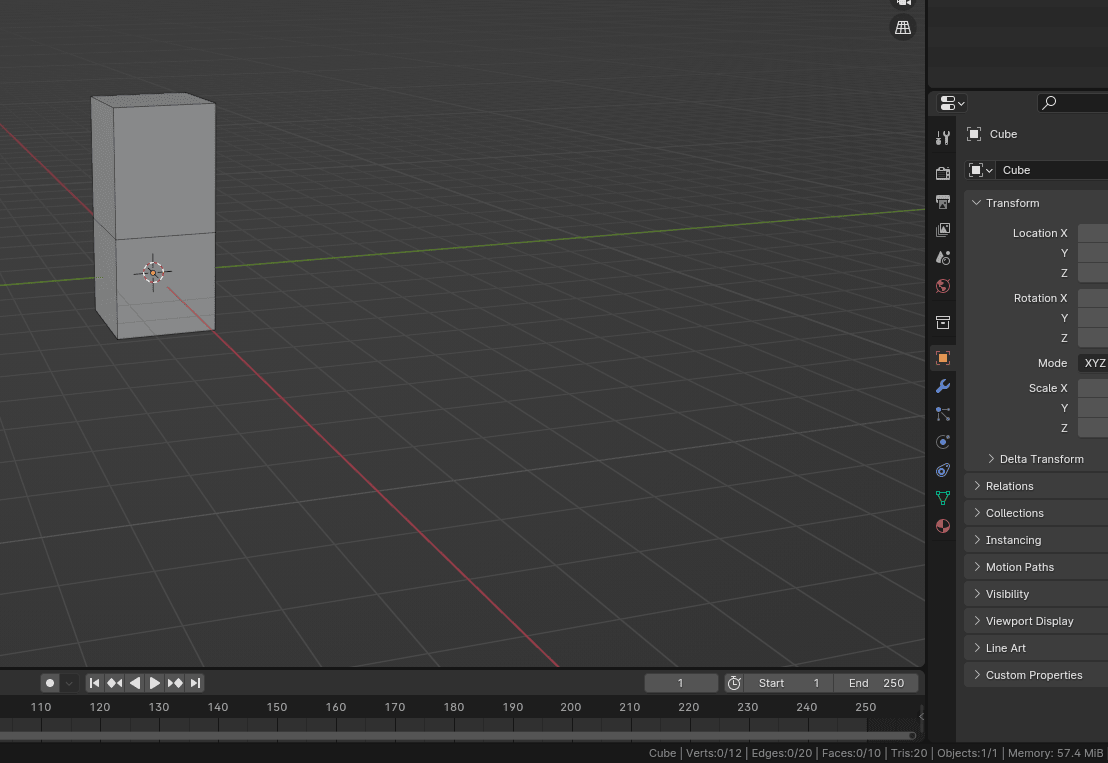Expand the Delta Transform section

click(x=1040, y=459)
